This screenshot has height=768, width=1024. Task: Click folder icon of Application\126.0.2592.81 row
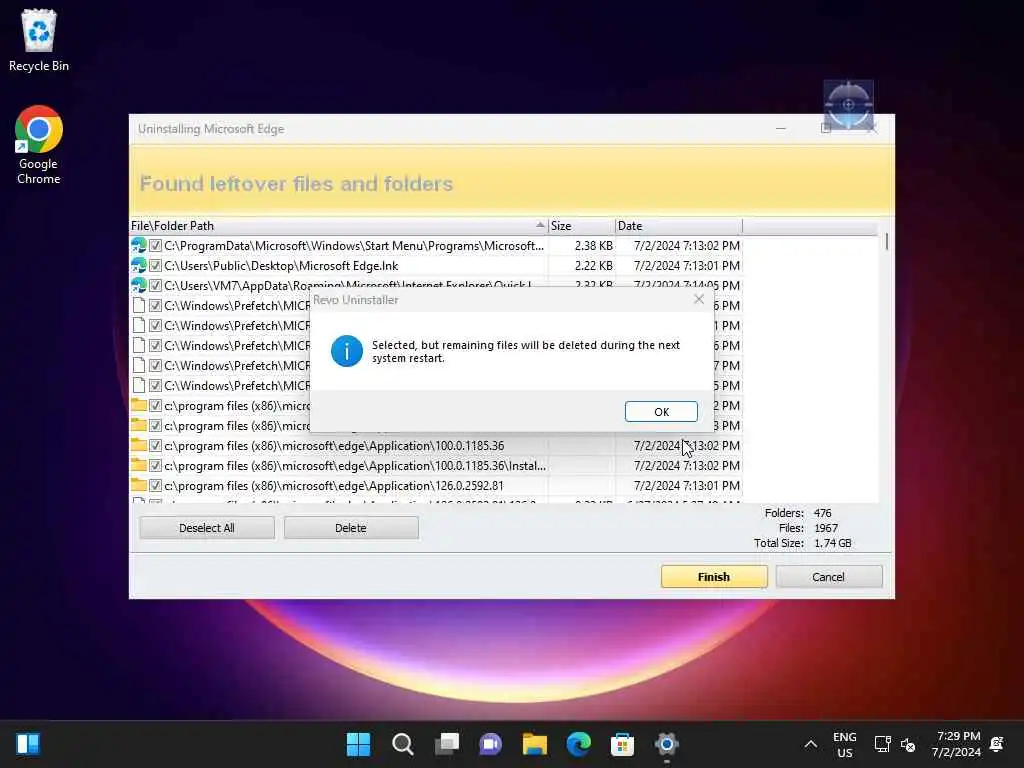[x=138, y=485]
